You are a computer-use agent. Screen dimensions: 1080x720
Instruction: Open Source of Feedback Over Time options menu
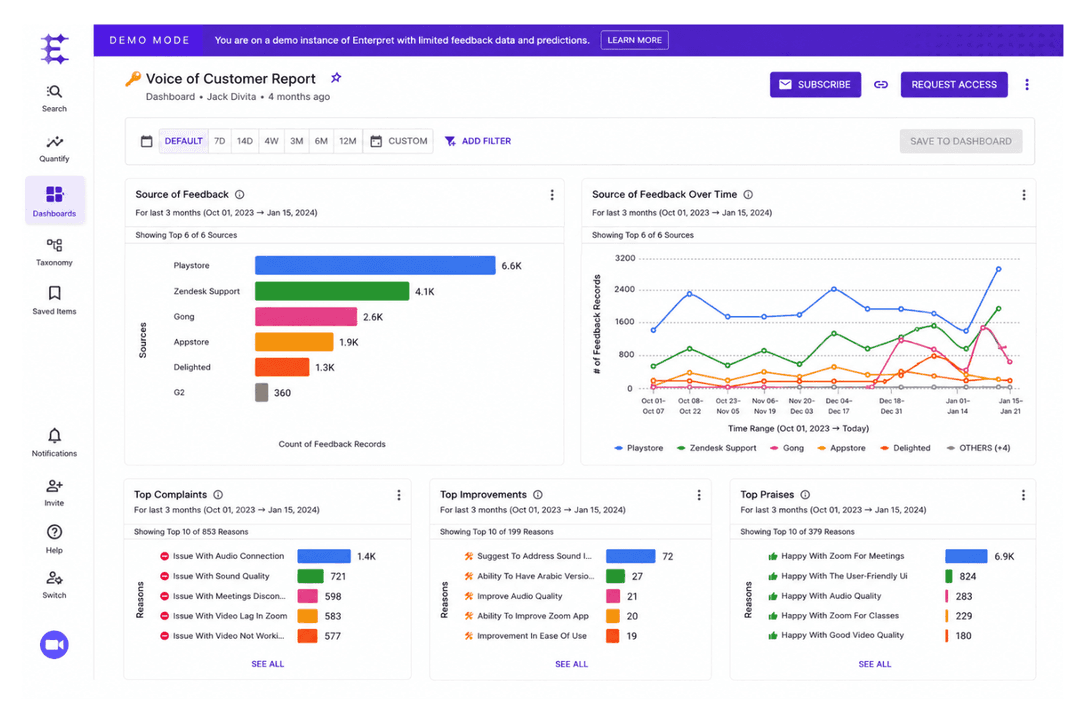(x=1024, y=195)
